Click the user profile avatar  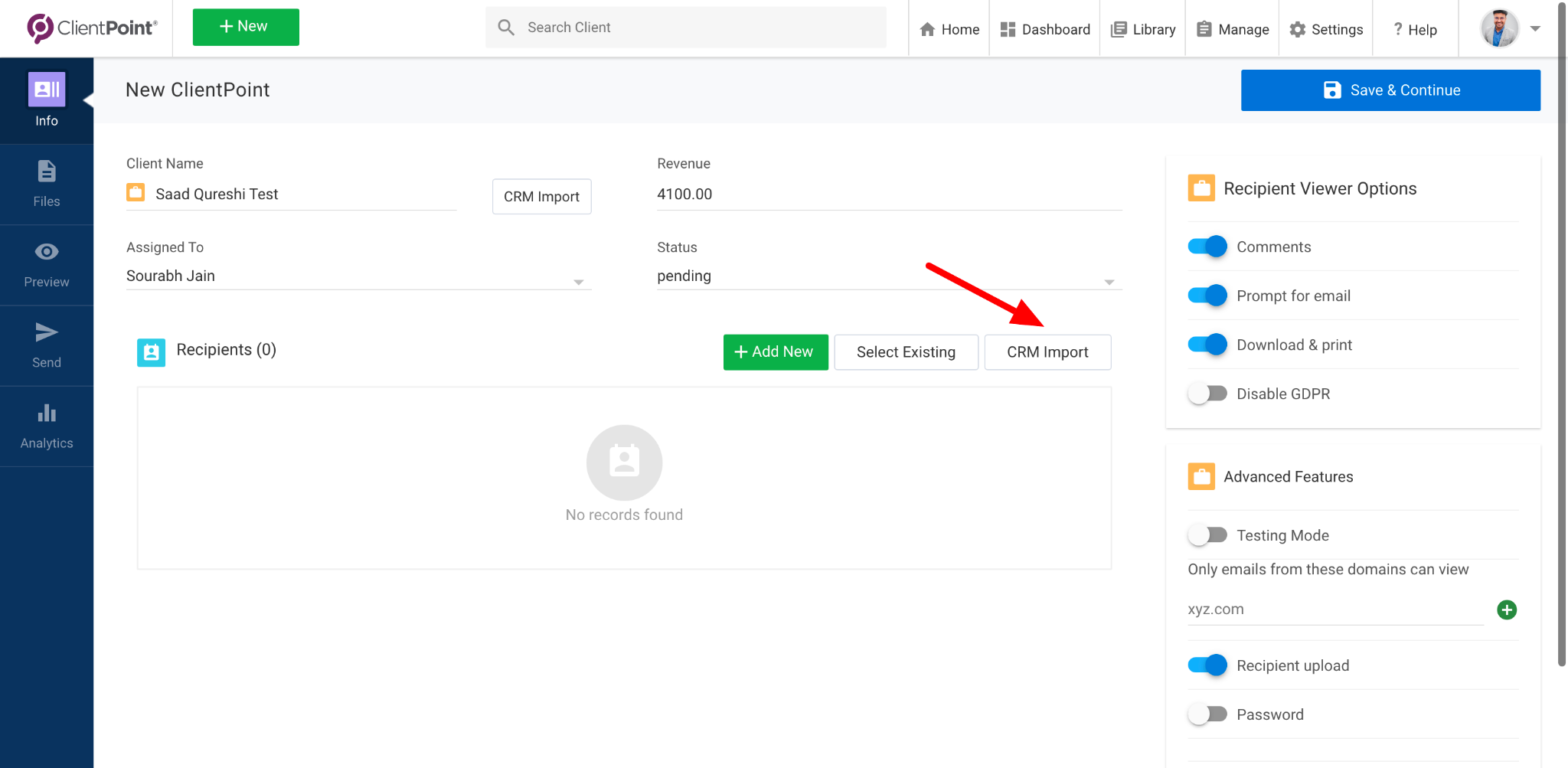coord(1499,28)
